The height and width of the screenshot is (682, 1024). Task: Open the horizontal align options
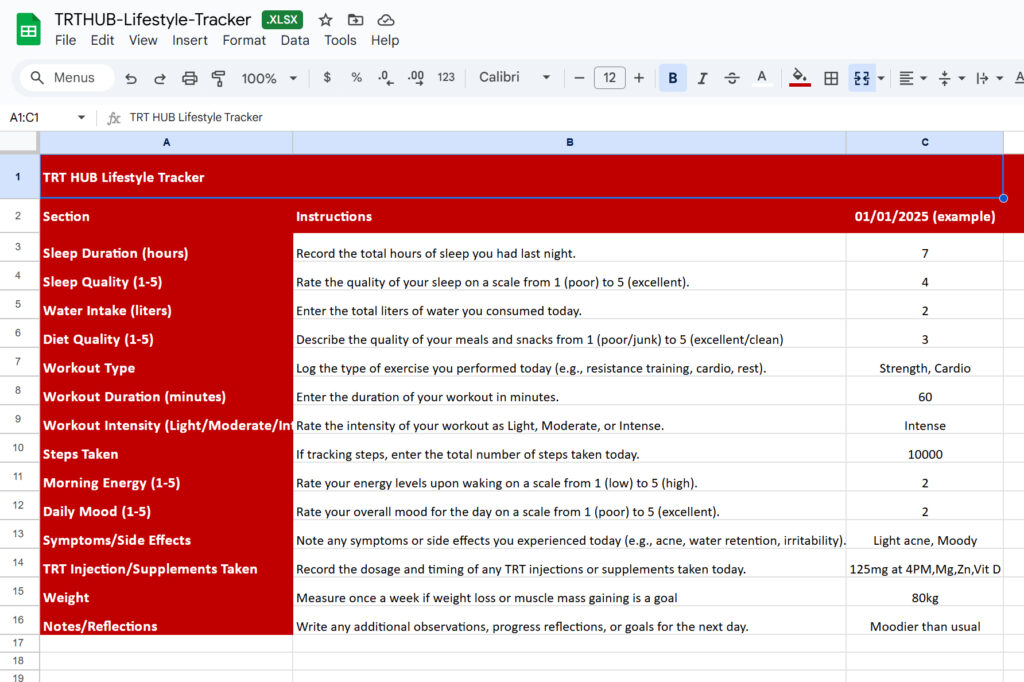click(906, 78)
